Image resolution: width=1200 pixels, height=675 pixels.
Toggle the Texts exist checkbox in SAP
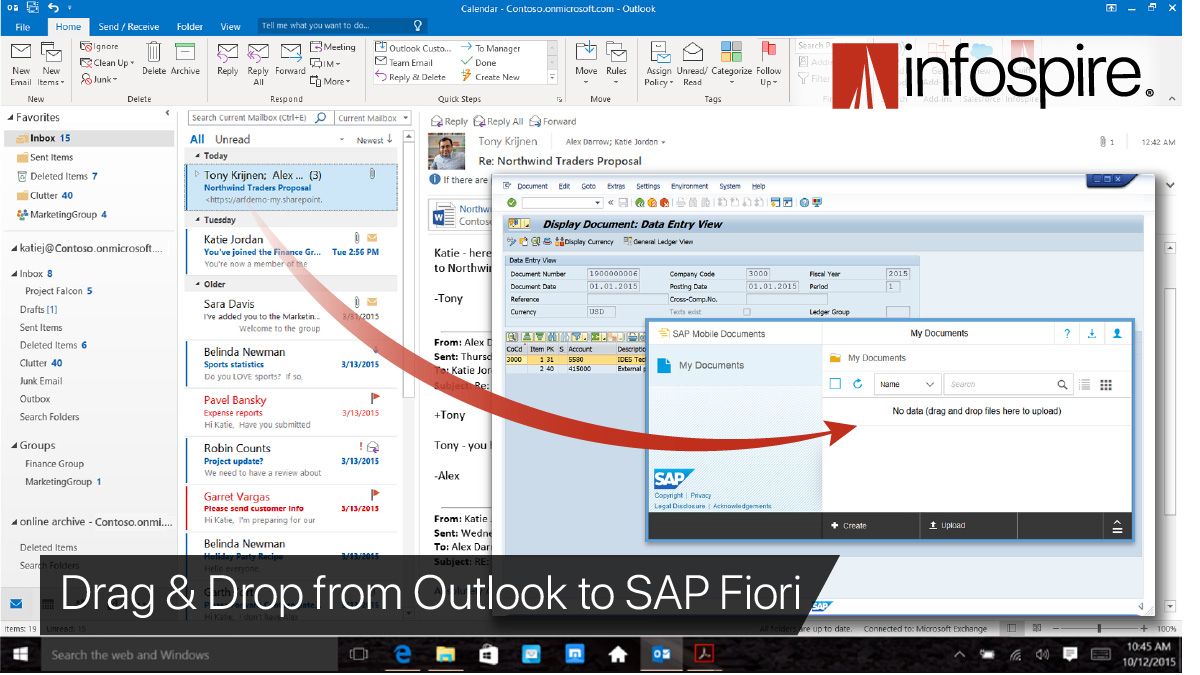point(746,312)
